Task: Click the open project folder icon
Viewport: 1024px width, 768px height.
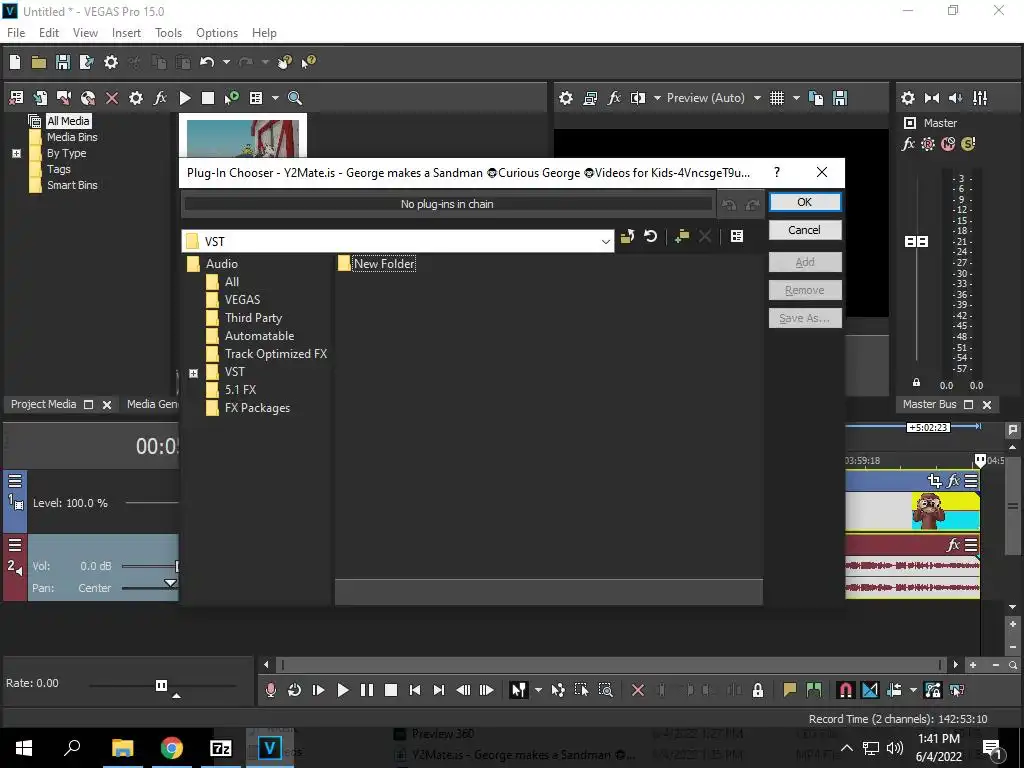Action: coord(39,62)
